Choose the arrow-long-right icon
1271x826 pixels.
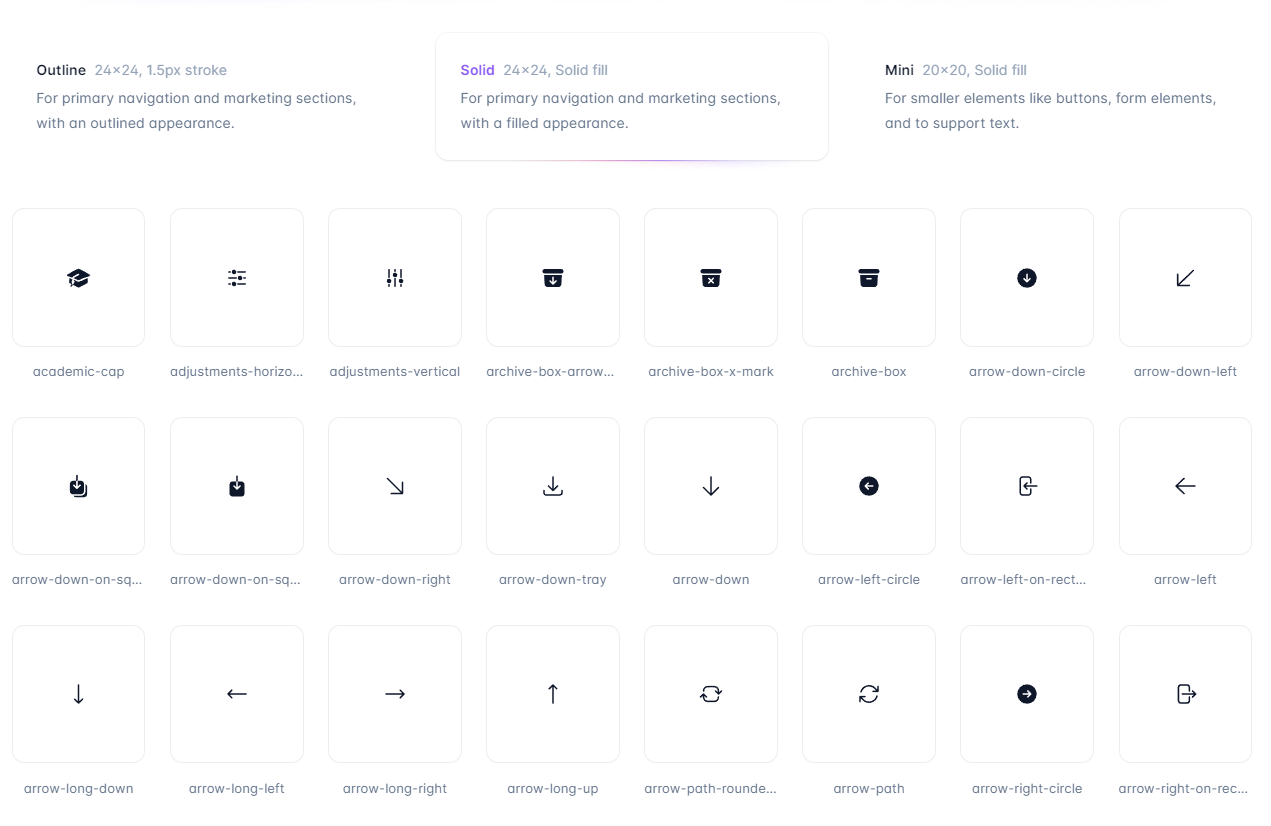395,694
